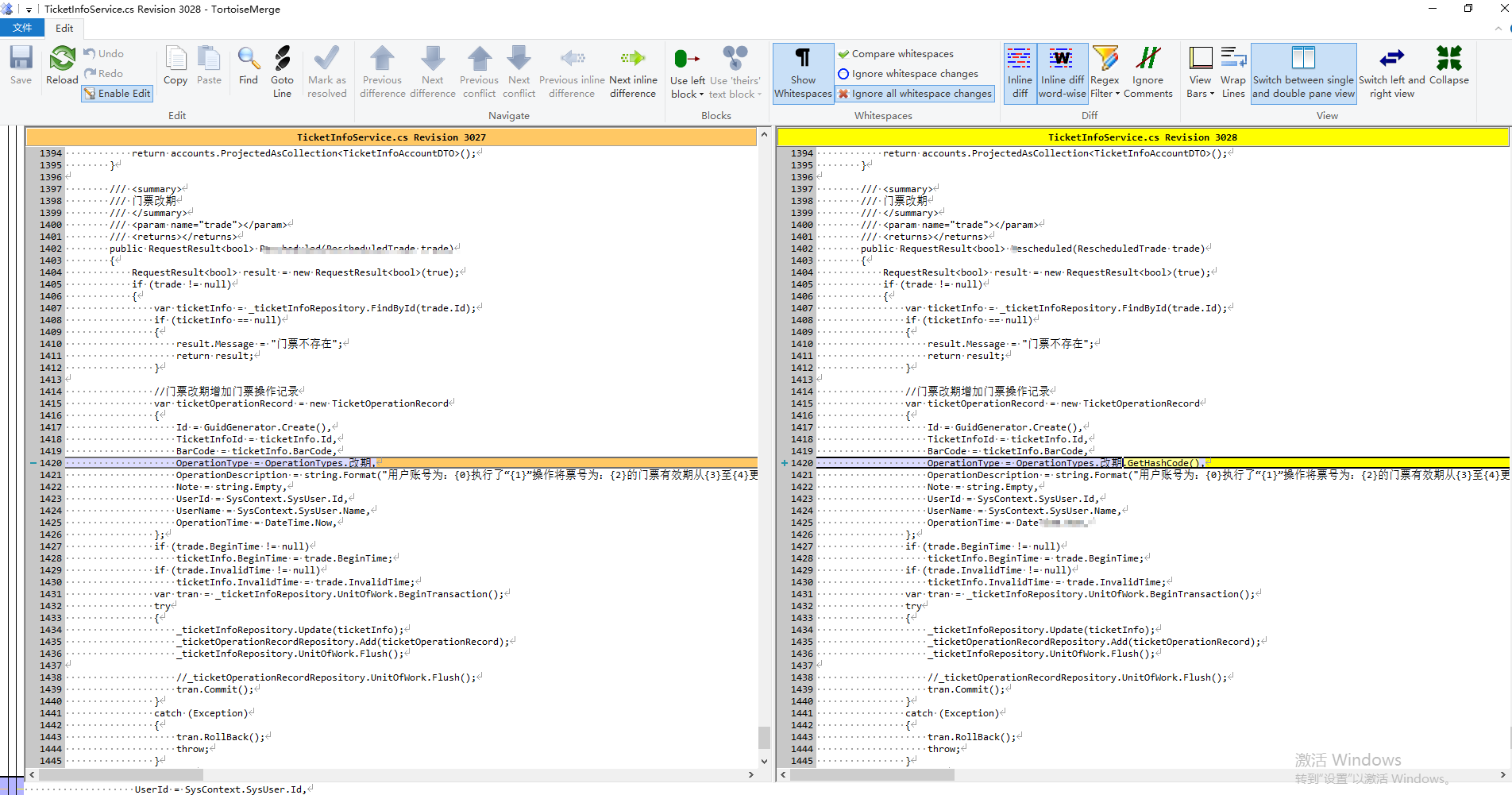1512x795 pixels.
Task: Click right pane scroll-left arrow
Action: [x=783, y=774]
